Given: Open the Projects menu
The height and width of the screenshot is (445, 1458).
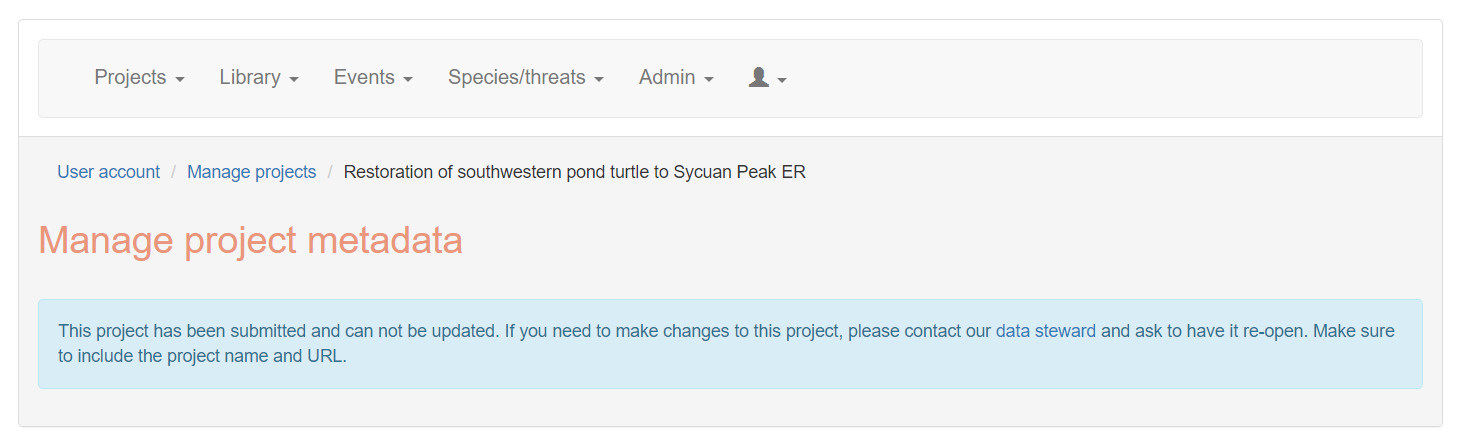Looking at the screenshot, I should coord(139,77).
